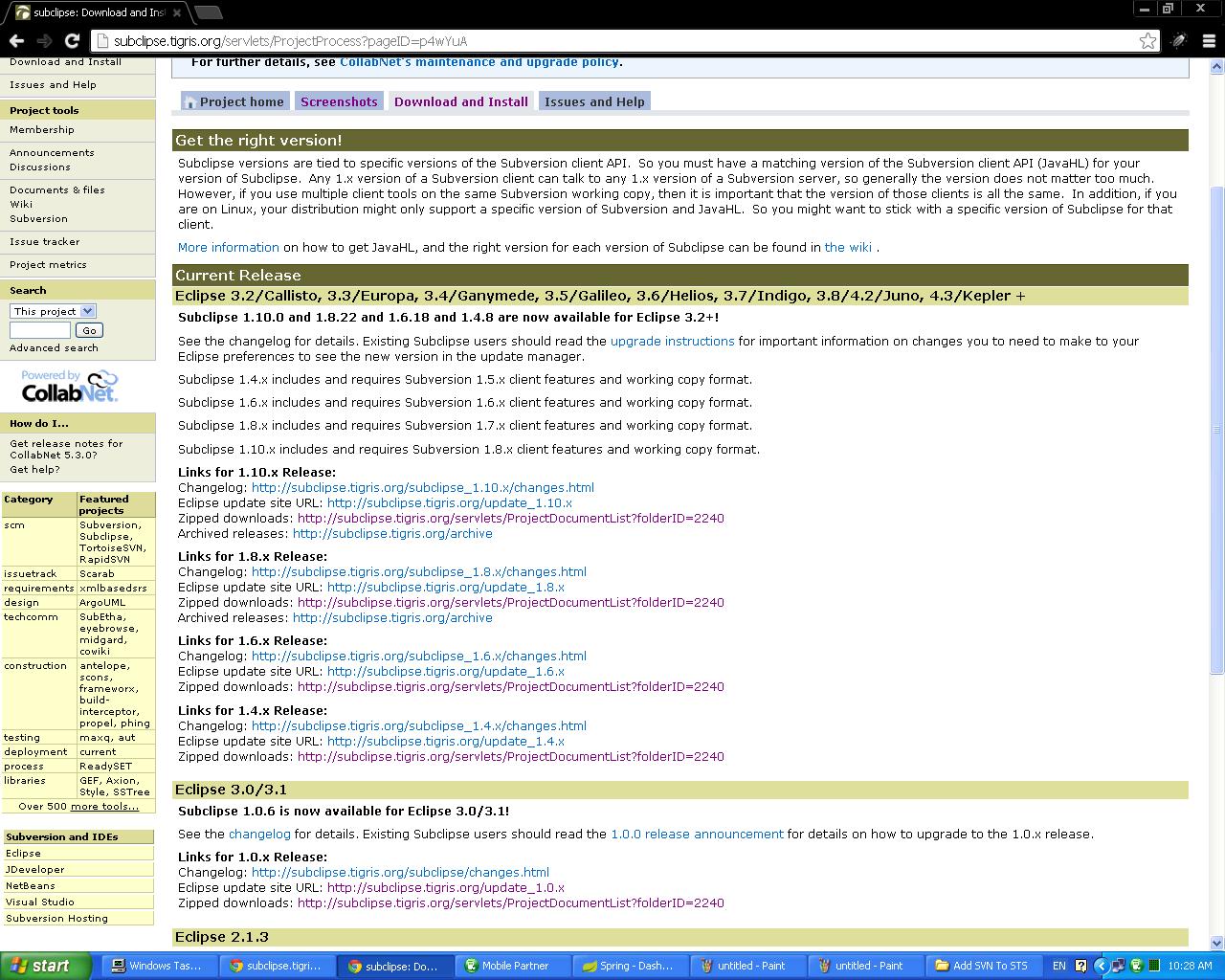Viewport: 1225px width, 980px height.
Task: Open the 1.10.x Archived releases link
Action: pos(392,533)
